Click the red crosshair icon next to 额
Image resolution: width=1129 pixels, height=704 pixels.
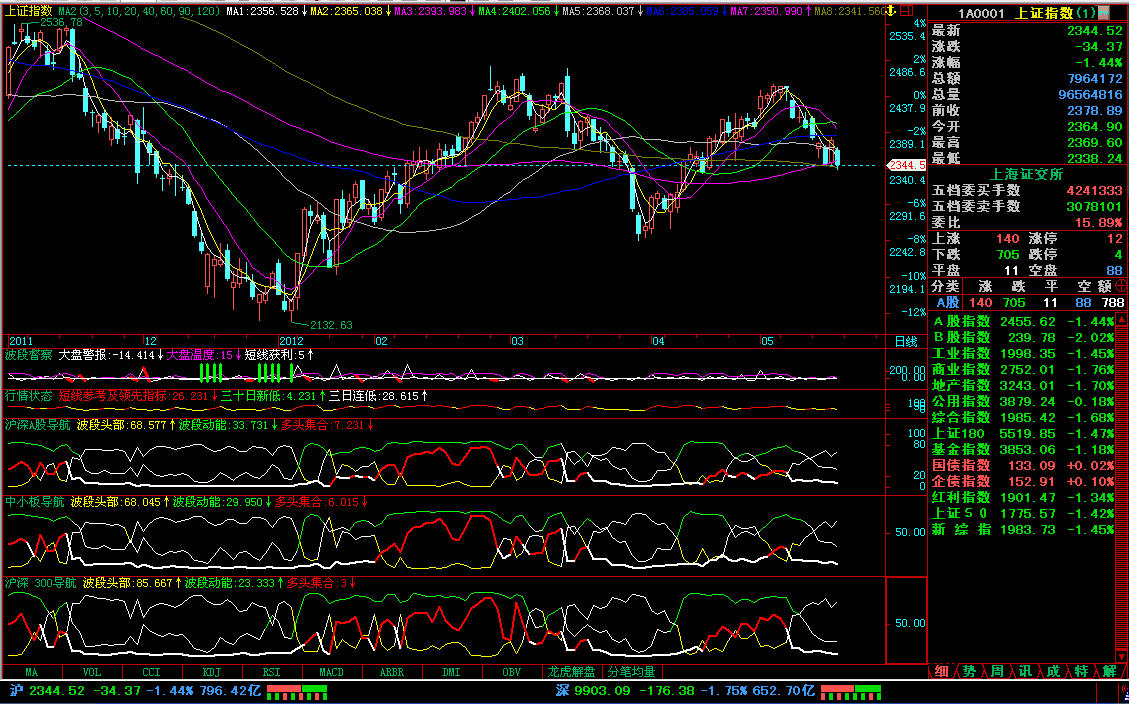coord(1120,286)
